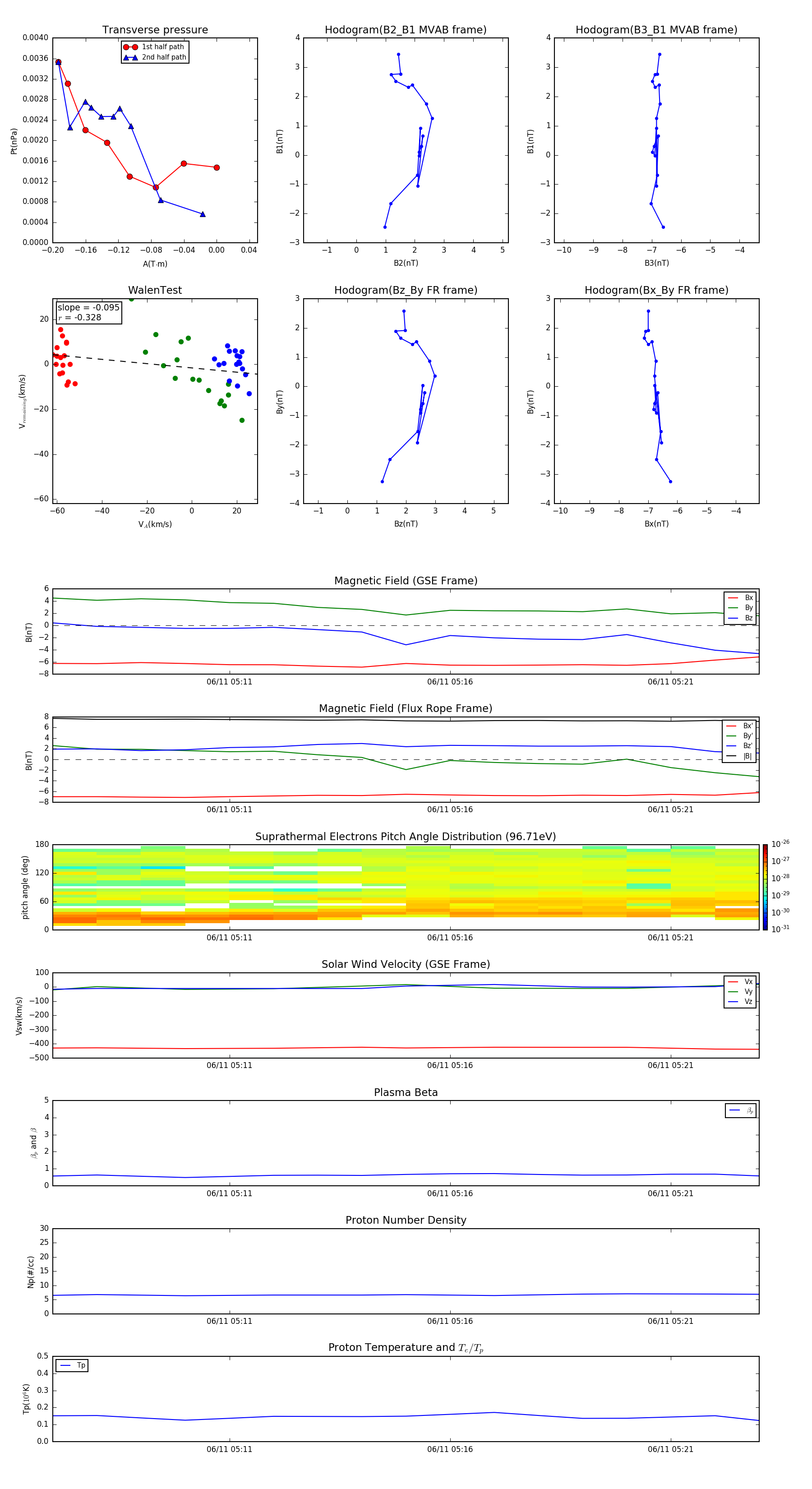This screenshot has width=812, height=1489.
Task: Click the 'Proton Temperature and Te/Tp' title
Action: 406,1348
